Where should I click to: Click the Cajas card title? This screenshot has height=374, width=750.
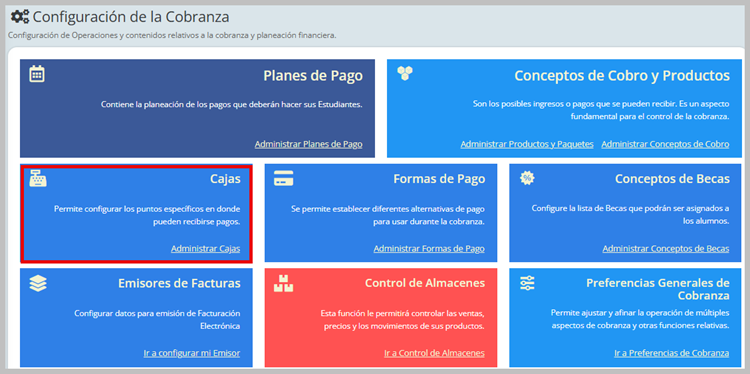tap(225, 179)
